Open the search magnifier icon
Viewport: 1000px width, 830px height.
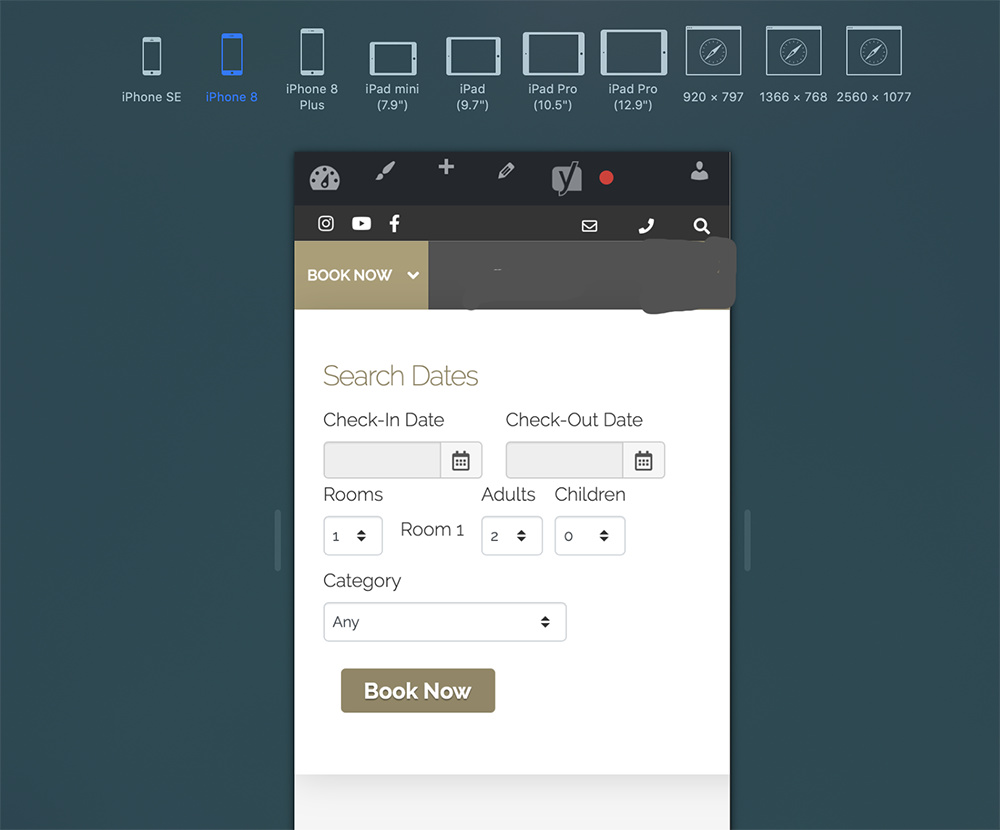pos(701,226)
